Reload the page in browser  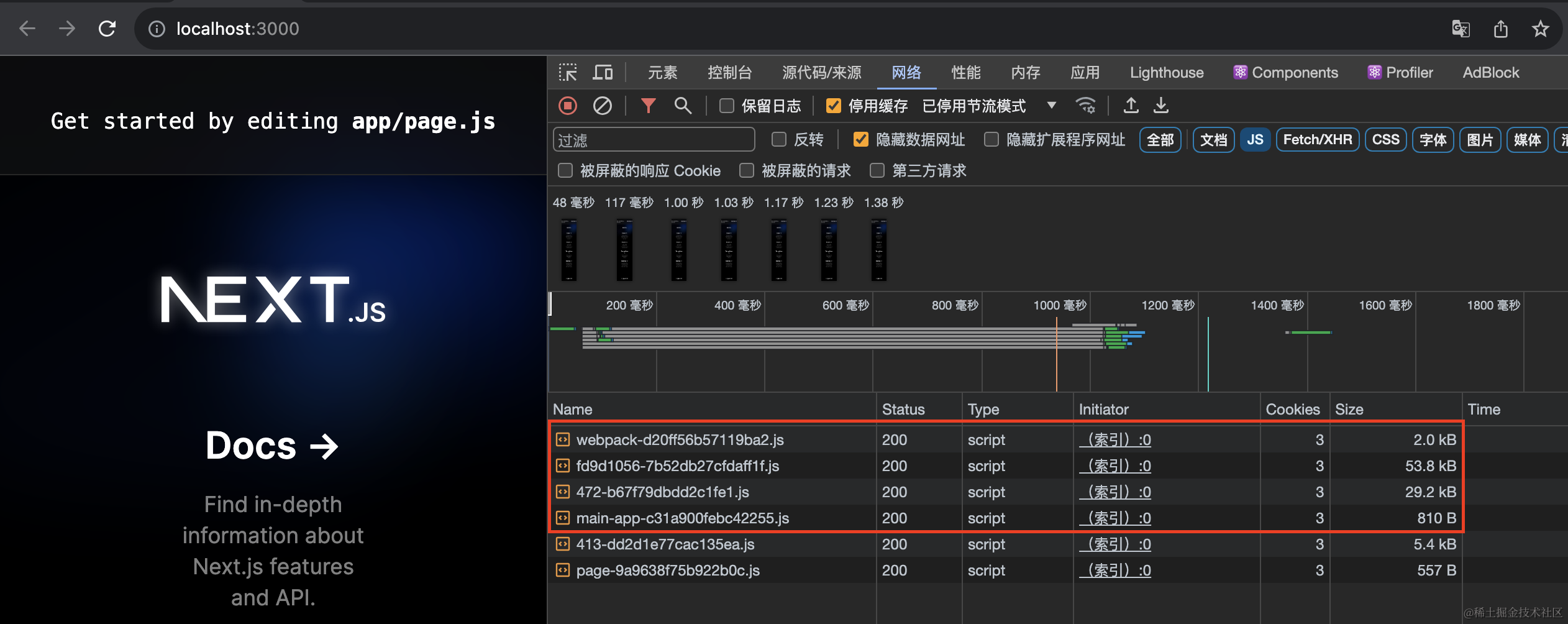tap(107, 29)
